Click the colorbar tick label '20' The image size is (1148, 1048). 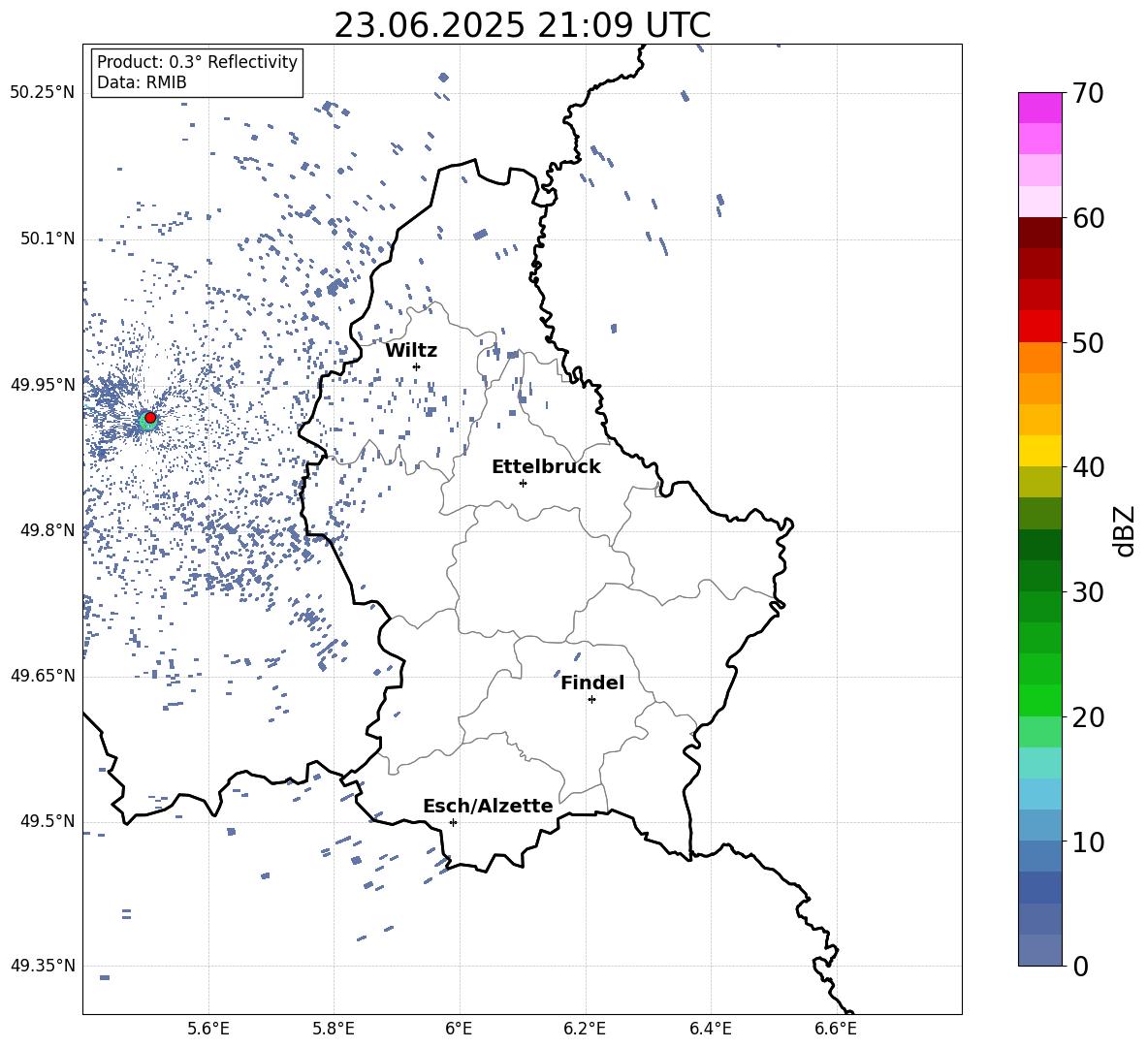coord(1088,717)
